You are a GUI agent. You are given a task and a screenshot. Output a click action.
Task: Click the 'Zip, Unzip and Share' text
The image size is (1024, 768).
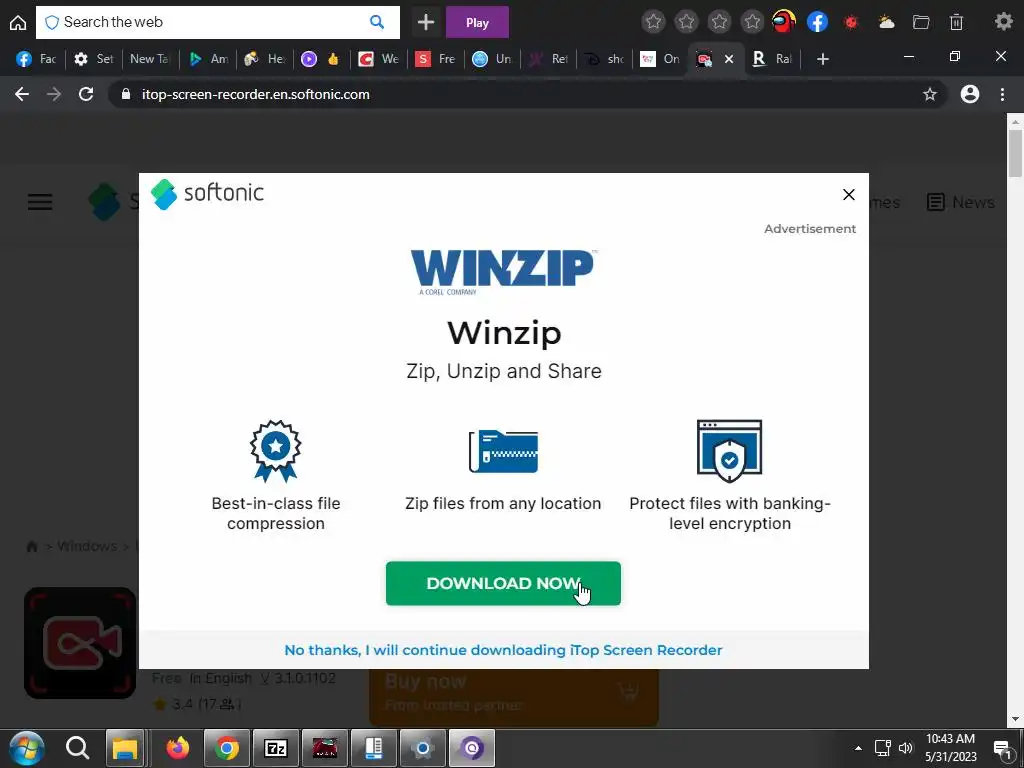(x=504, y=371)
